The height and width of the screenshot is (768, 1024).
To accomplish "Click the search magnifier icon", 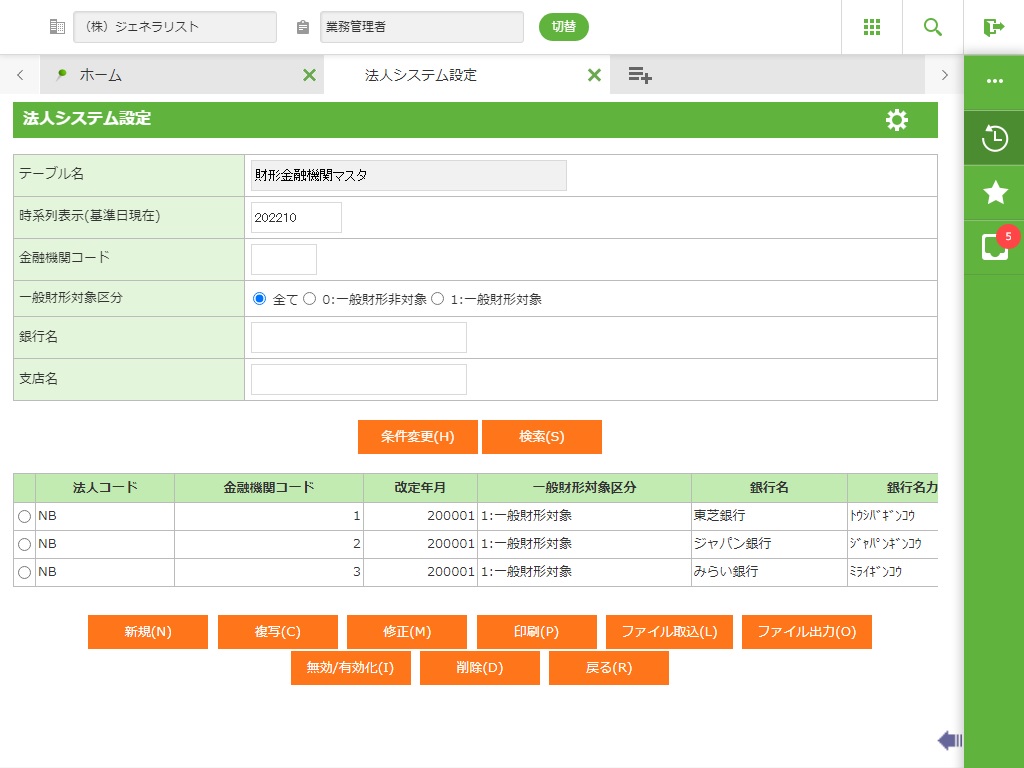I will click(x=933, y=27).
